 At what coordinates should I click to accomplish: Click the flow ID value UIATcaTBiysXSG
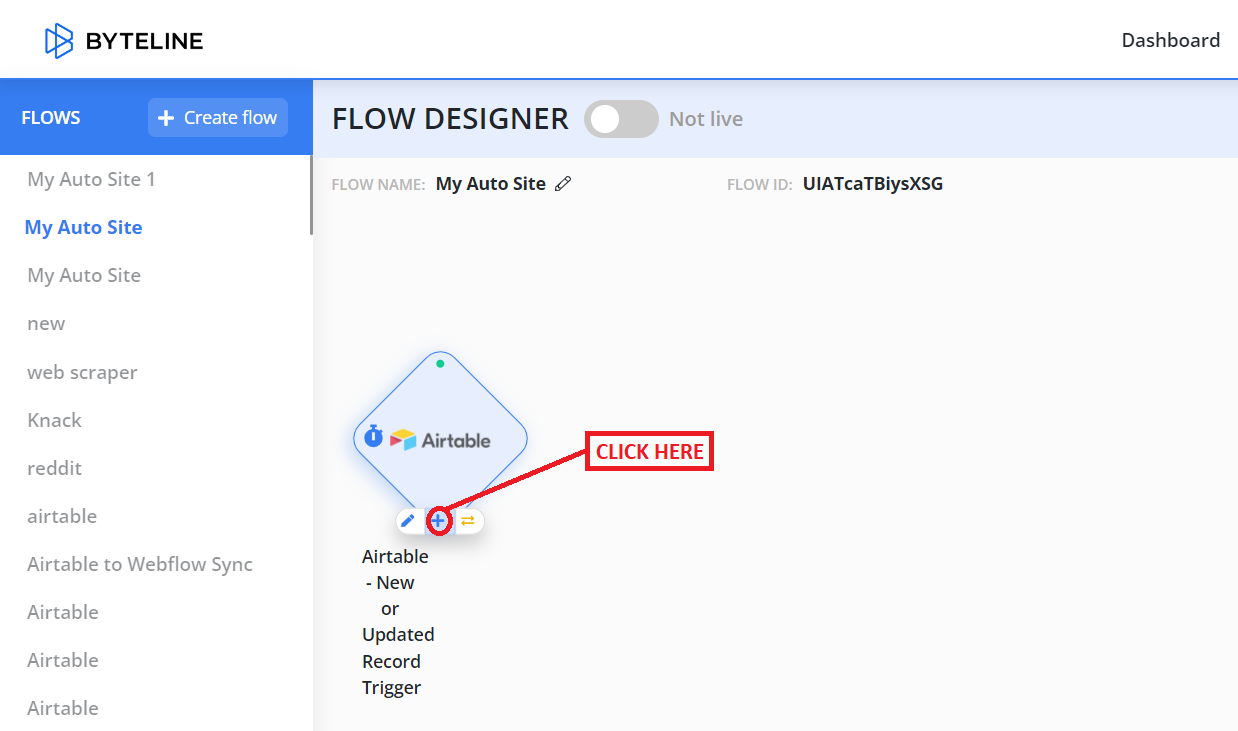click(872, 184)
